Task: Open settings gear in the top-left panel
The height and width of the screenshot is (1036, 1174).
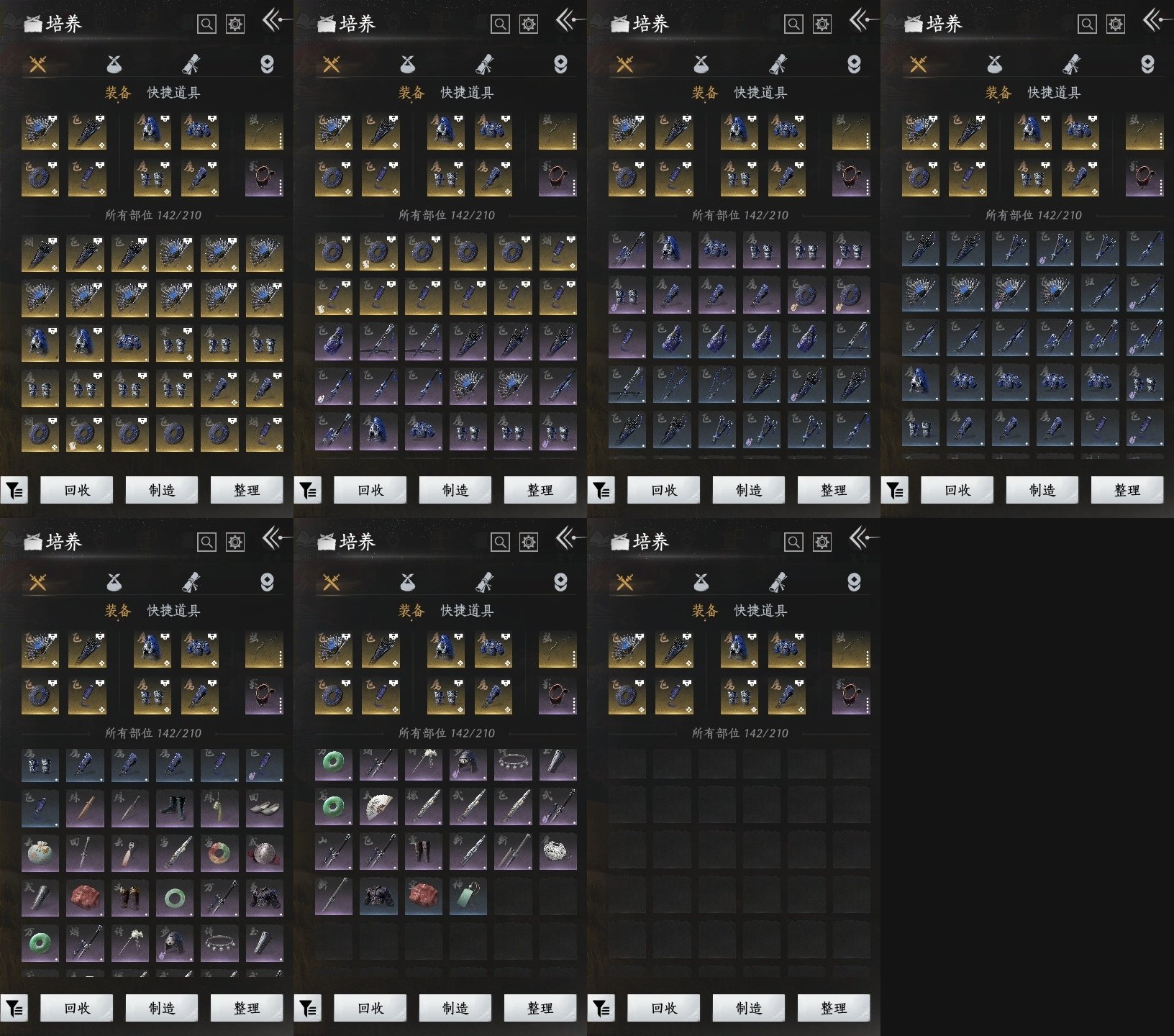Action: point(235,24)
